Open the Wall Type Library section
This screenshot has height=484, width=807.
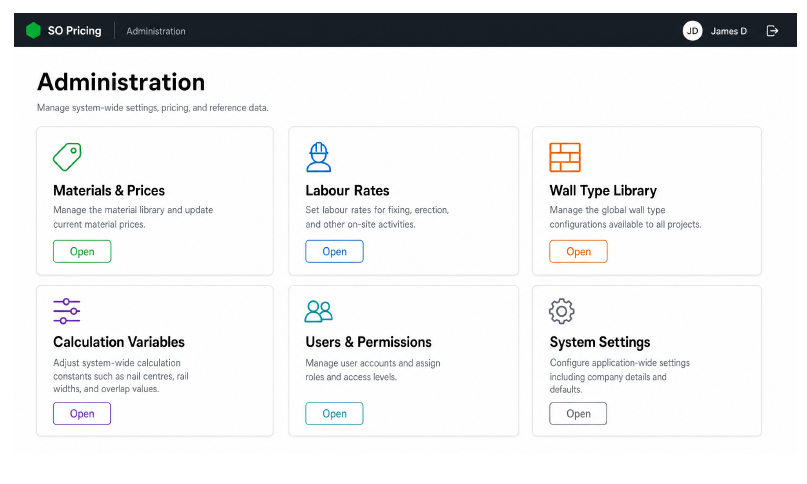click(578, 251)
